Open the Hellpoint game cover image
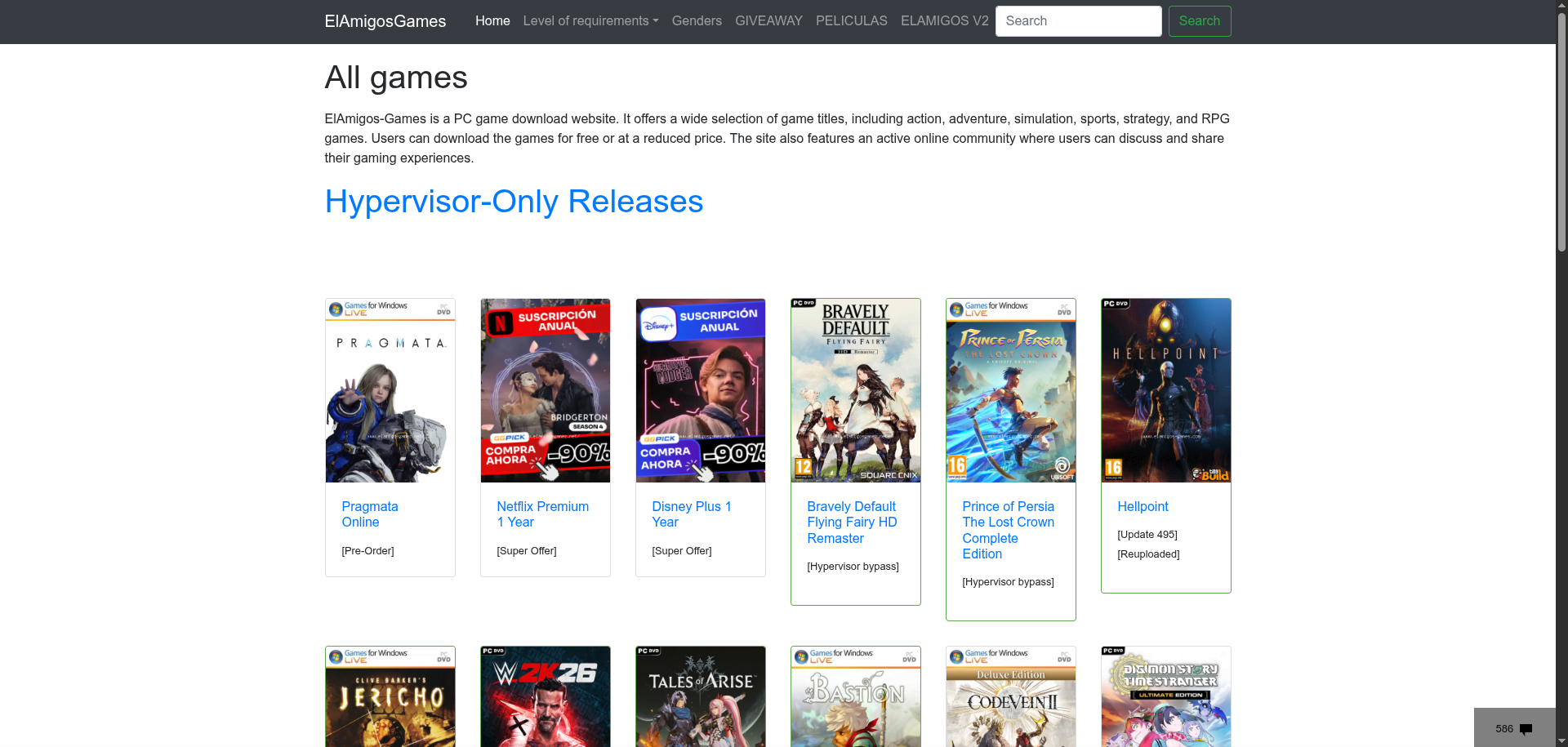Screen dimensions: 1568x747 1165,390
